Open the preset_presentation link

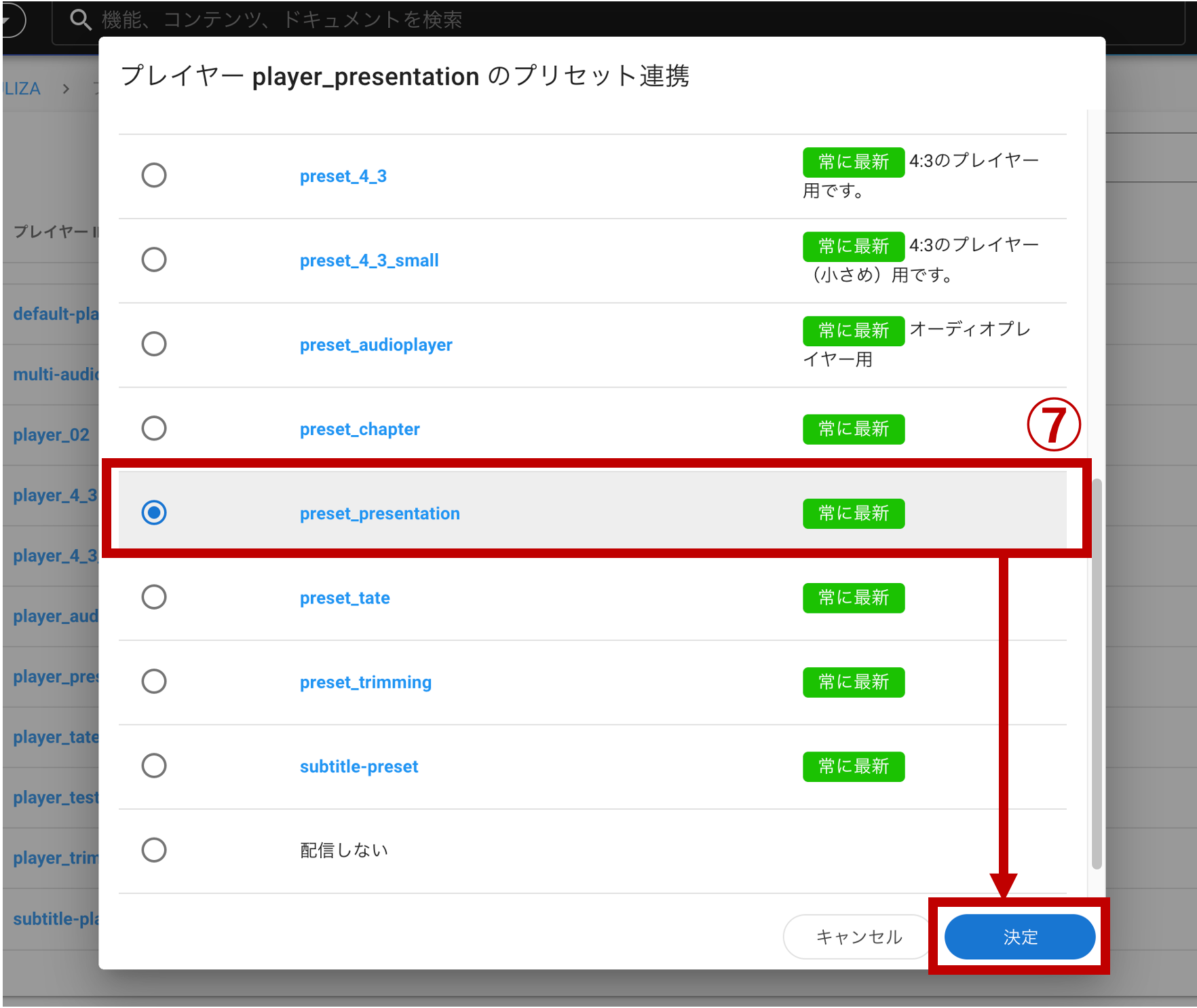coord(380,514)
